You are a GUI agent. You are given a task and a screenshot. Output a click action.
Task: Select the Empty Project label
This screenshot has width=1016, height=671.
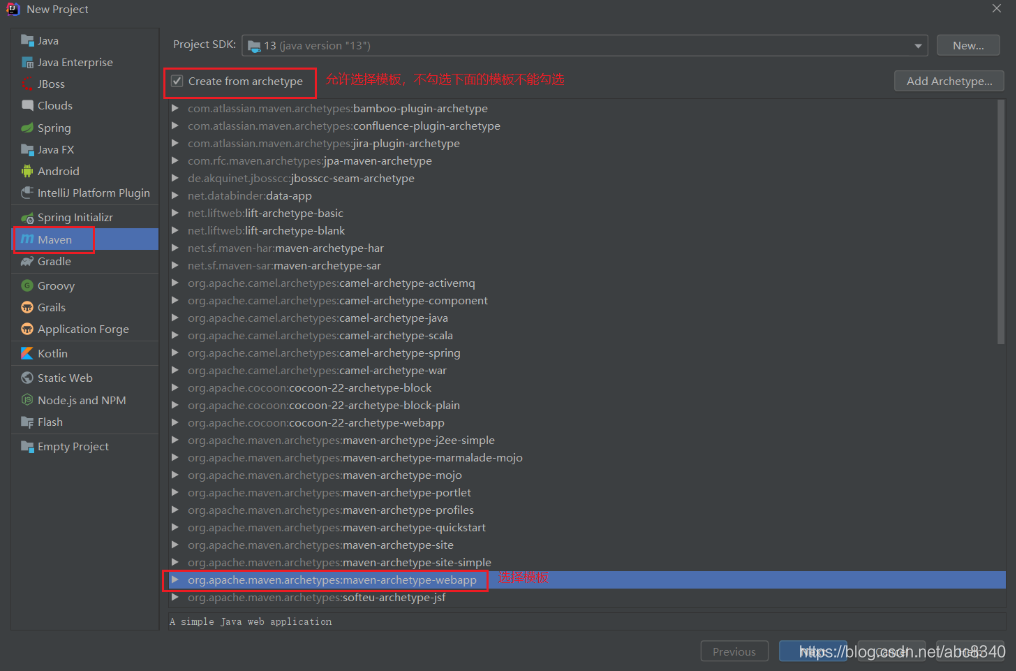[x=73, y=446]
